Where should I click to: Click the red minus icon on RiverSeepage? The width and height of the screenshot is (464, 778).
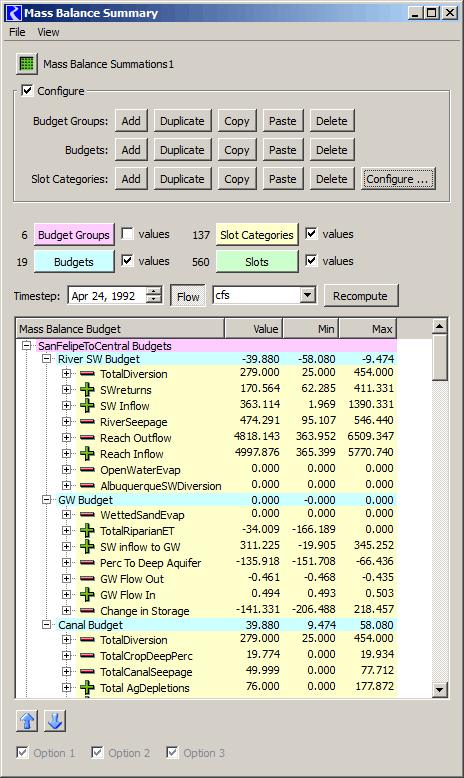(87, 422)
